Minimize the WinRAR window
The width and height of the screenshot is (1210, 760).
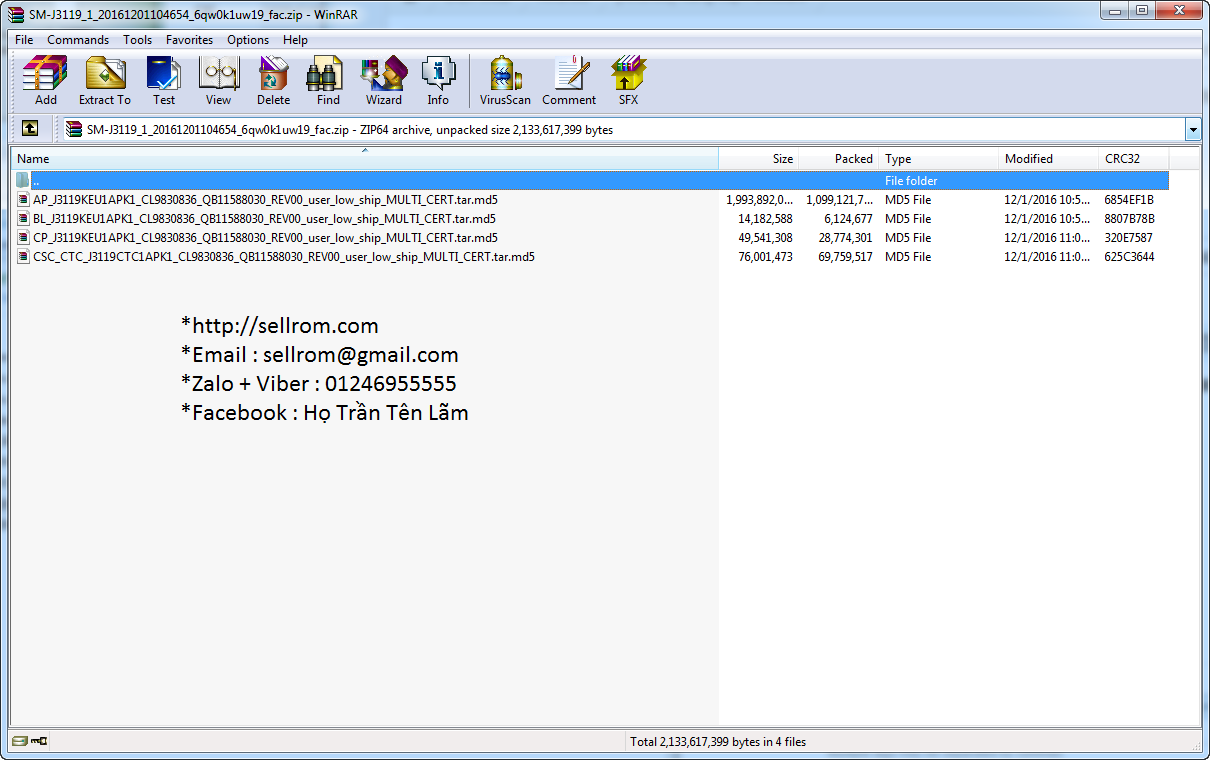(x=1114, y=11)
